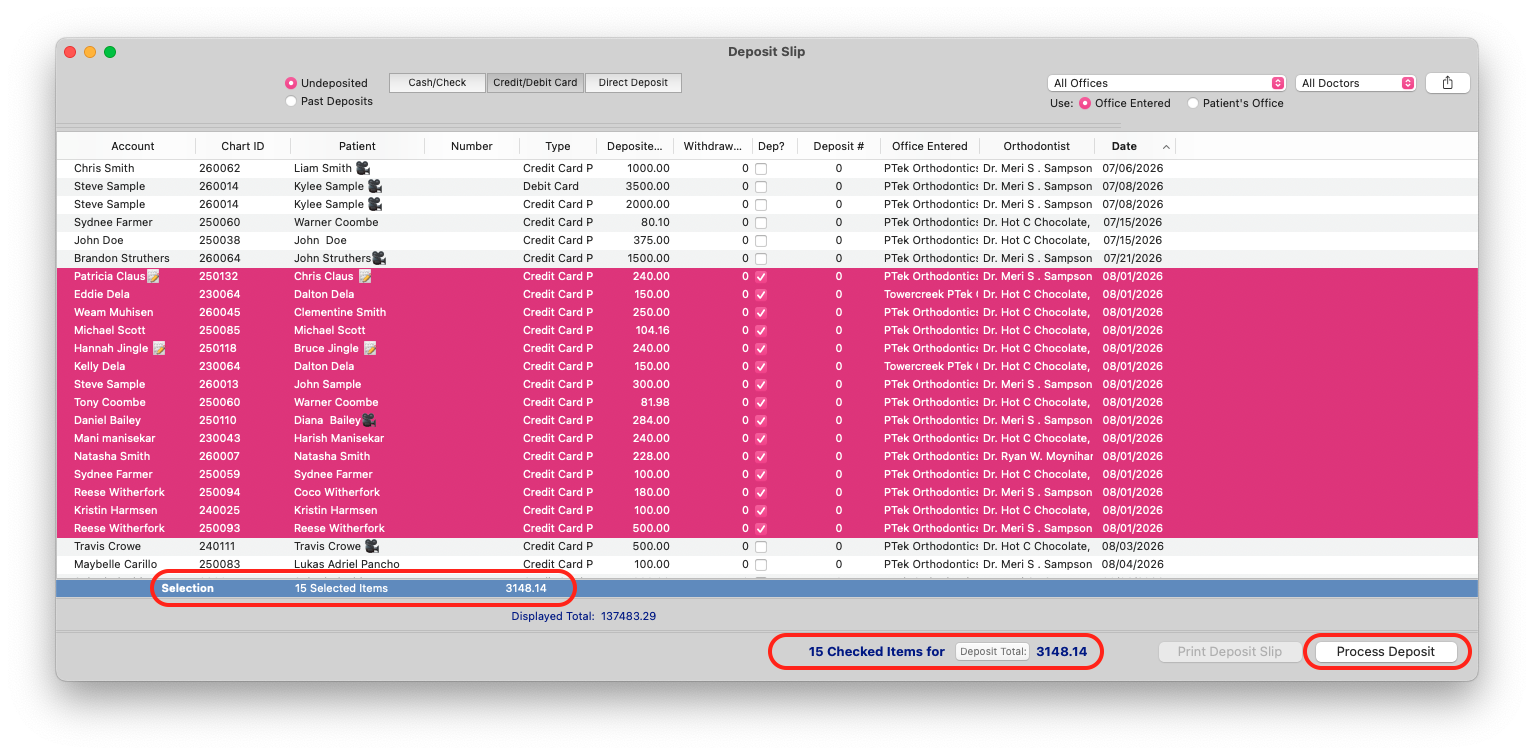Viewport: 1534px width, 755px height.
Task: Sort by the Type column header
Action: tap(558, 146)
